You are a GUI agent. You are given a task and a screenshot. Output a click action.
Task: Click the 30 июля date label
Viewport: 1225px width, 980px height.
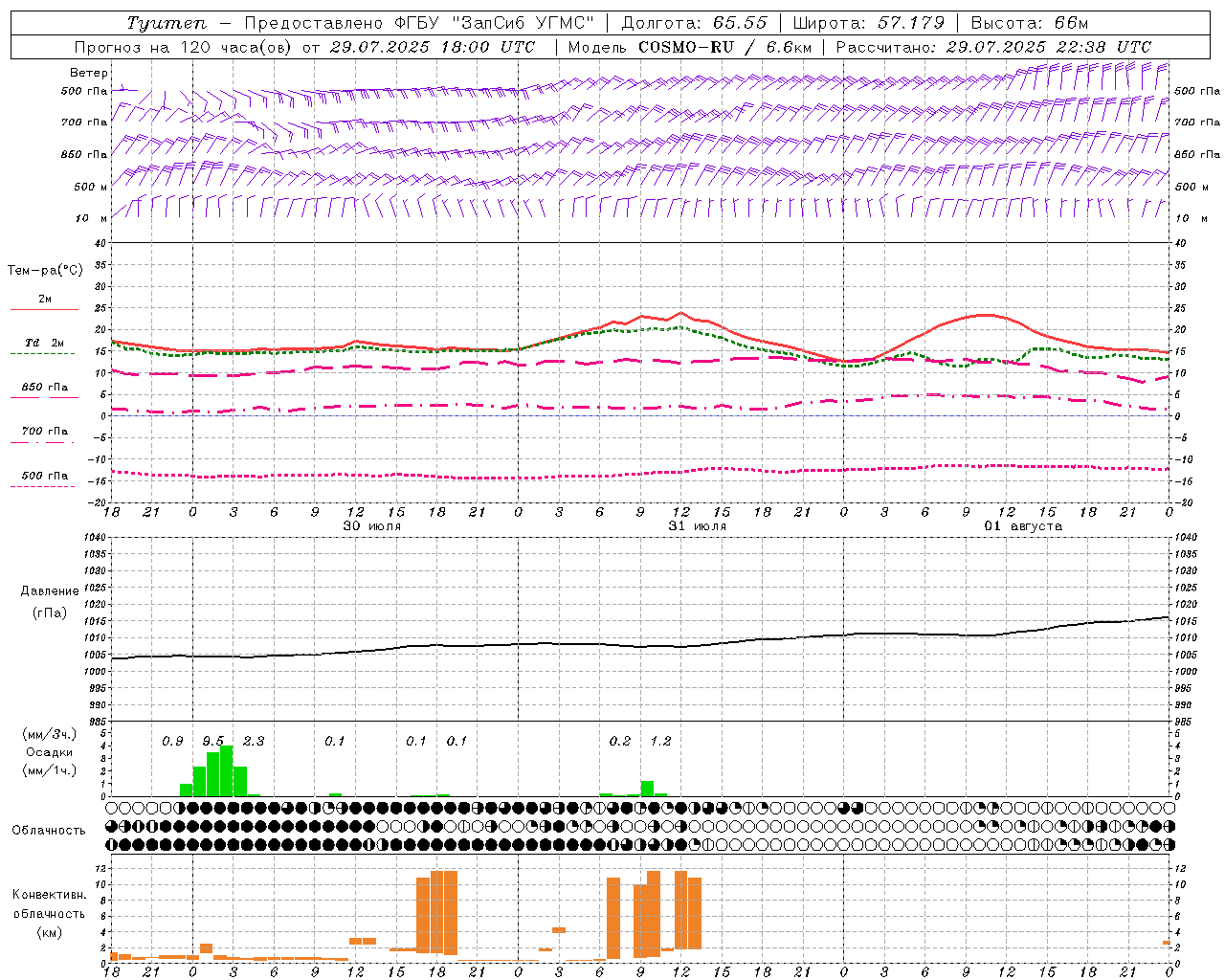(372, 526)
